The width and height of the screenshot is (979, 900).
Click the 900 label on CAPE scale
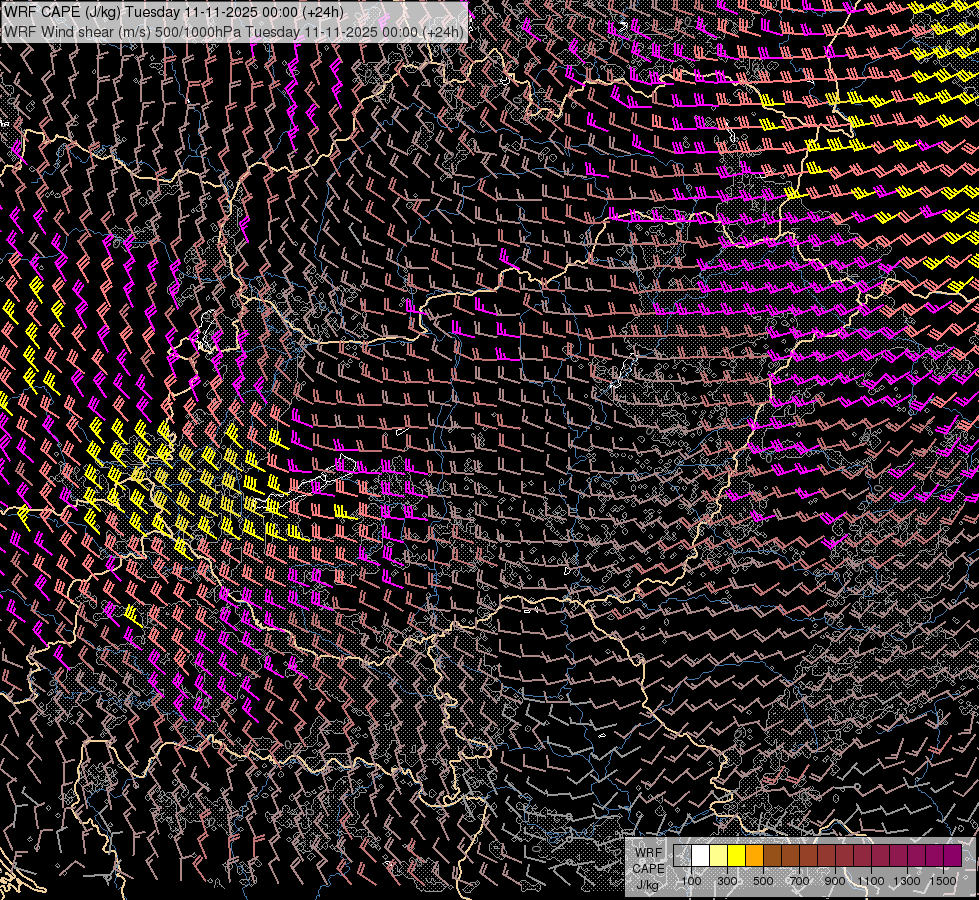[835, 881]
